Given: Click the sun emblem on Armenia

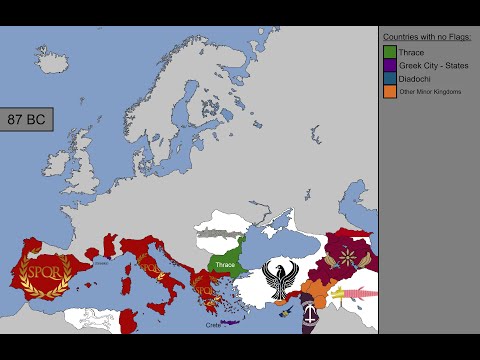Looking at the screenshot, I should (x=347, y=258).
